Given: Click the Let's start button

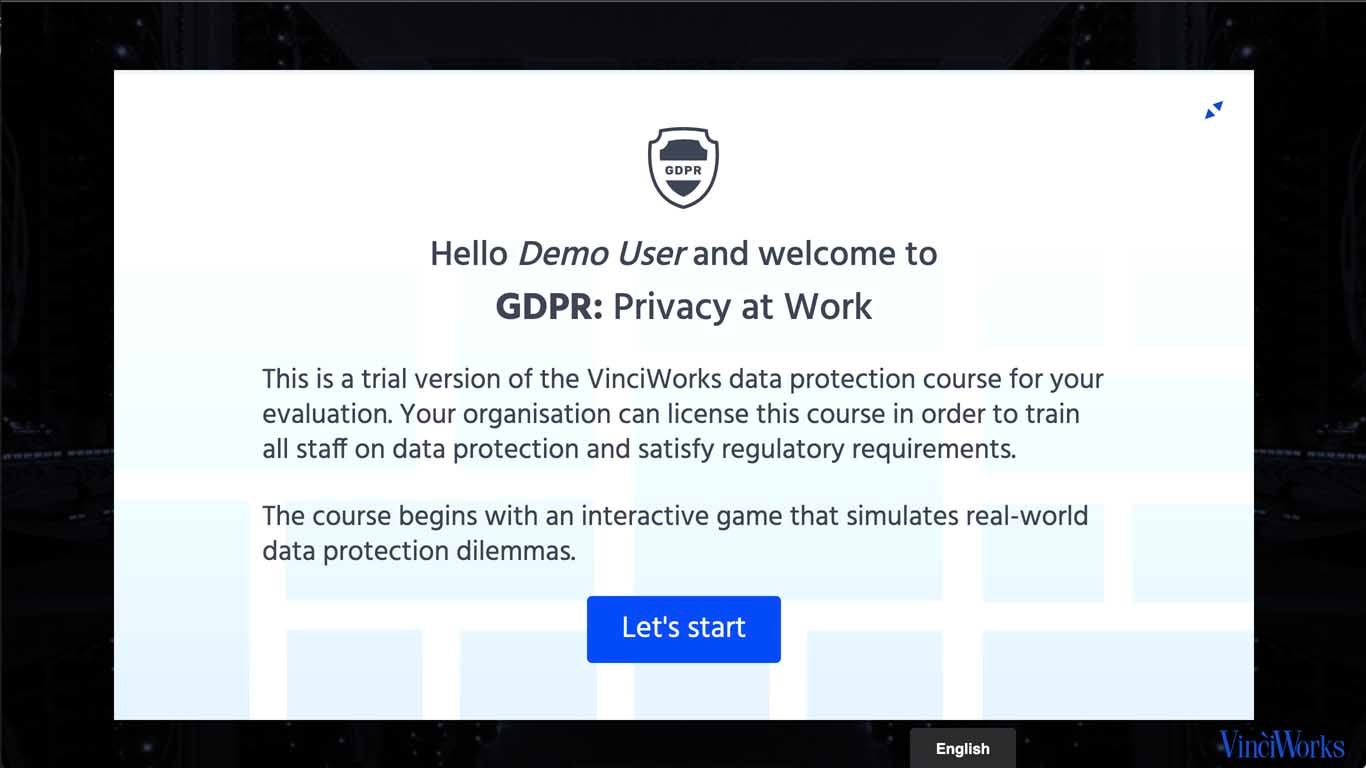Looking at the screenshot, I should (x=683, y=629).
